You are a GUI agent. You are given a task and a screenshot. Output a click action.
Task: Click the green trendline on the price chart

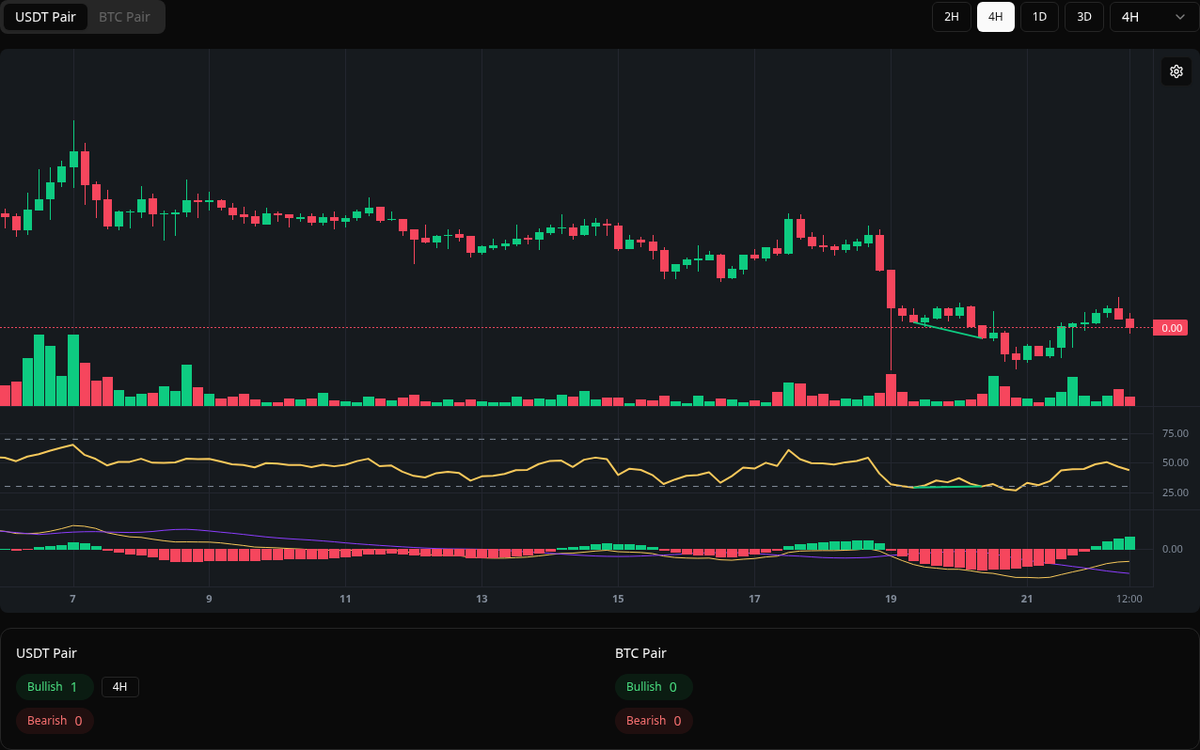coord(945,330)
